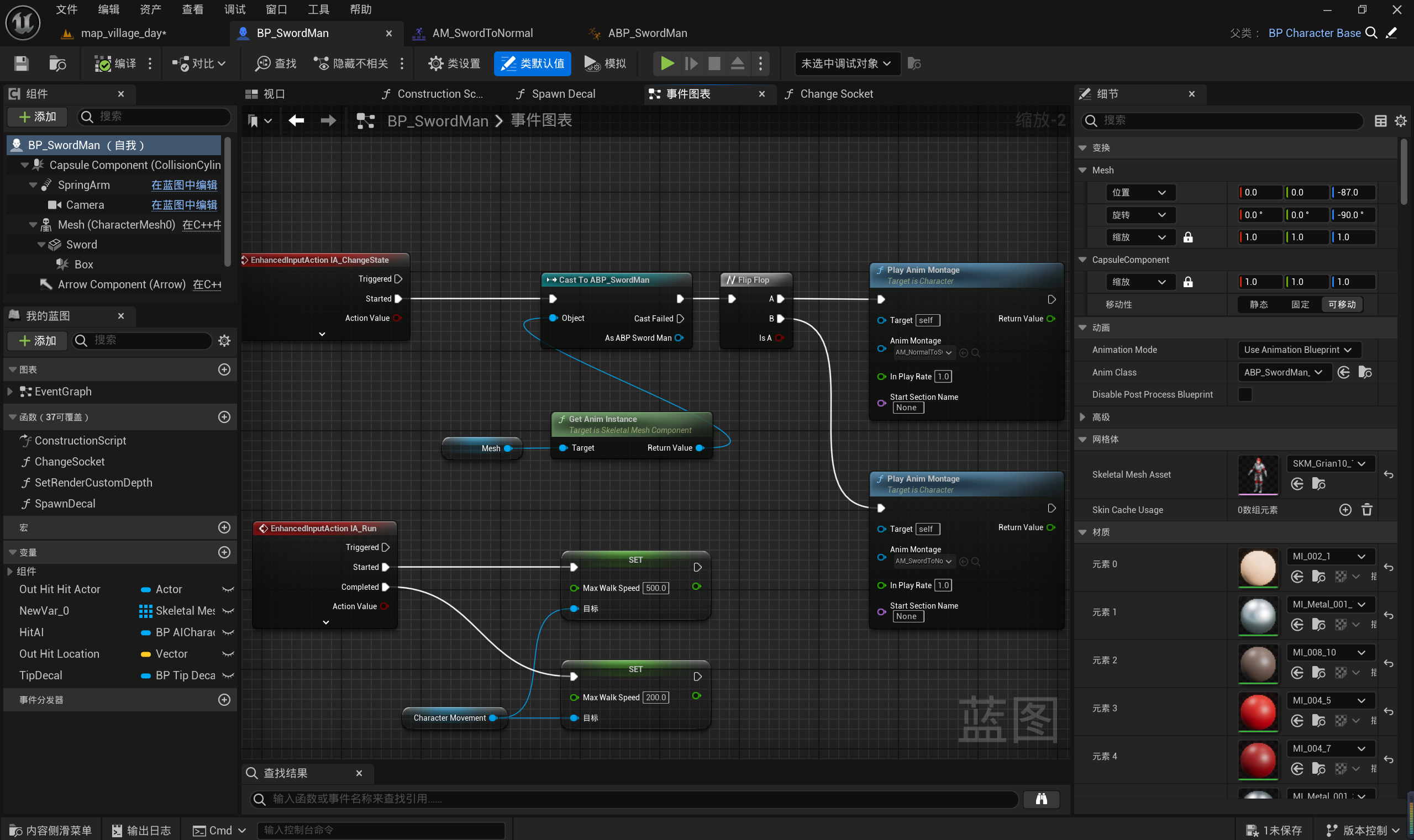The image size is (1414, 840).
Task: Add a new component with 添加 button
Action: point(38,117)
